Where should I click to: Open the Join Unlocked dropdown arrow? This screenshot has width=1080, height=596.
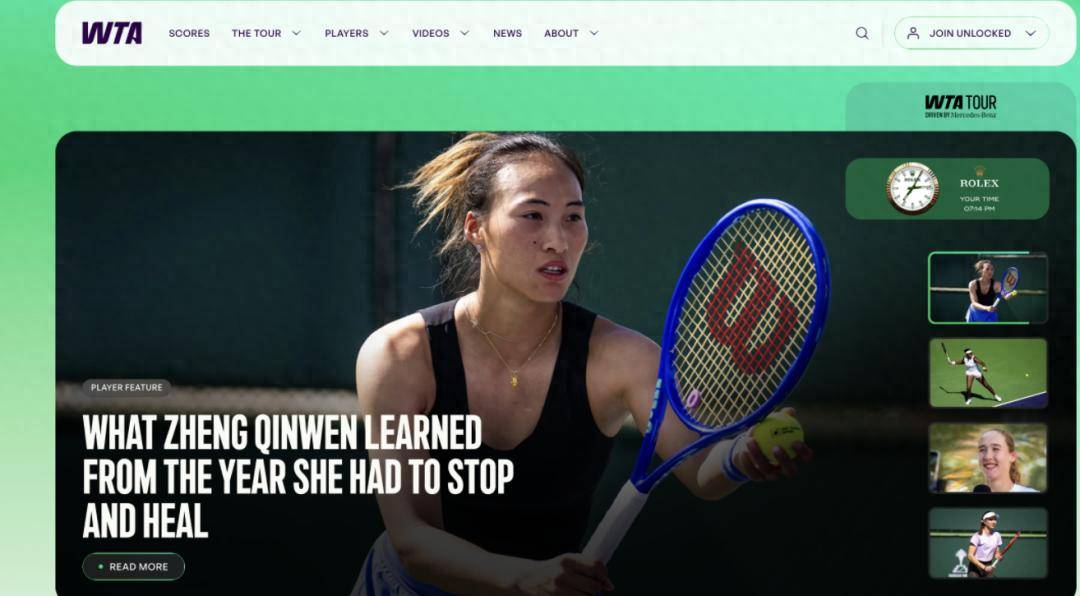click(1030, 33)
